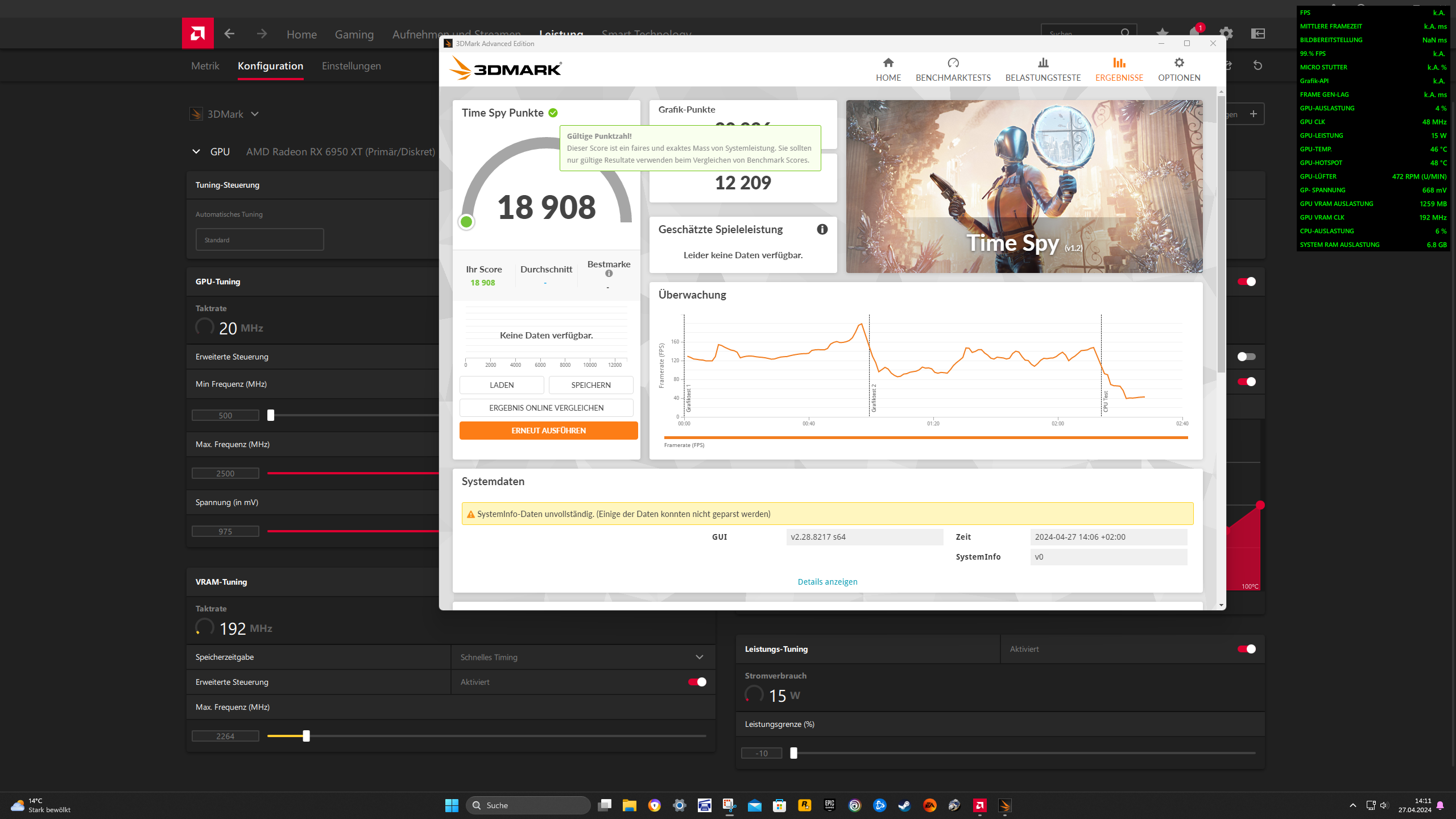This screenshot has height=819, width=1456.
Task: Disable the Leistungs-Tuning toggle
Action: pyautogui.click(x=1246, y=649)
